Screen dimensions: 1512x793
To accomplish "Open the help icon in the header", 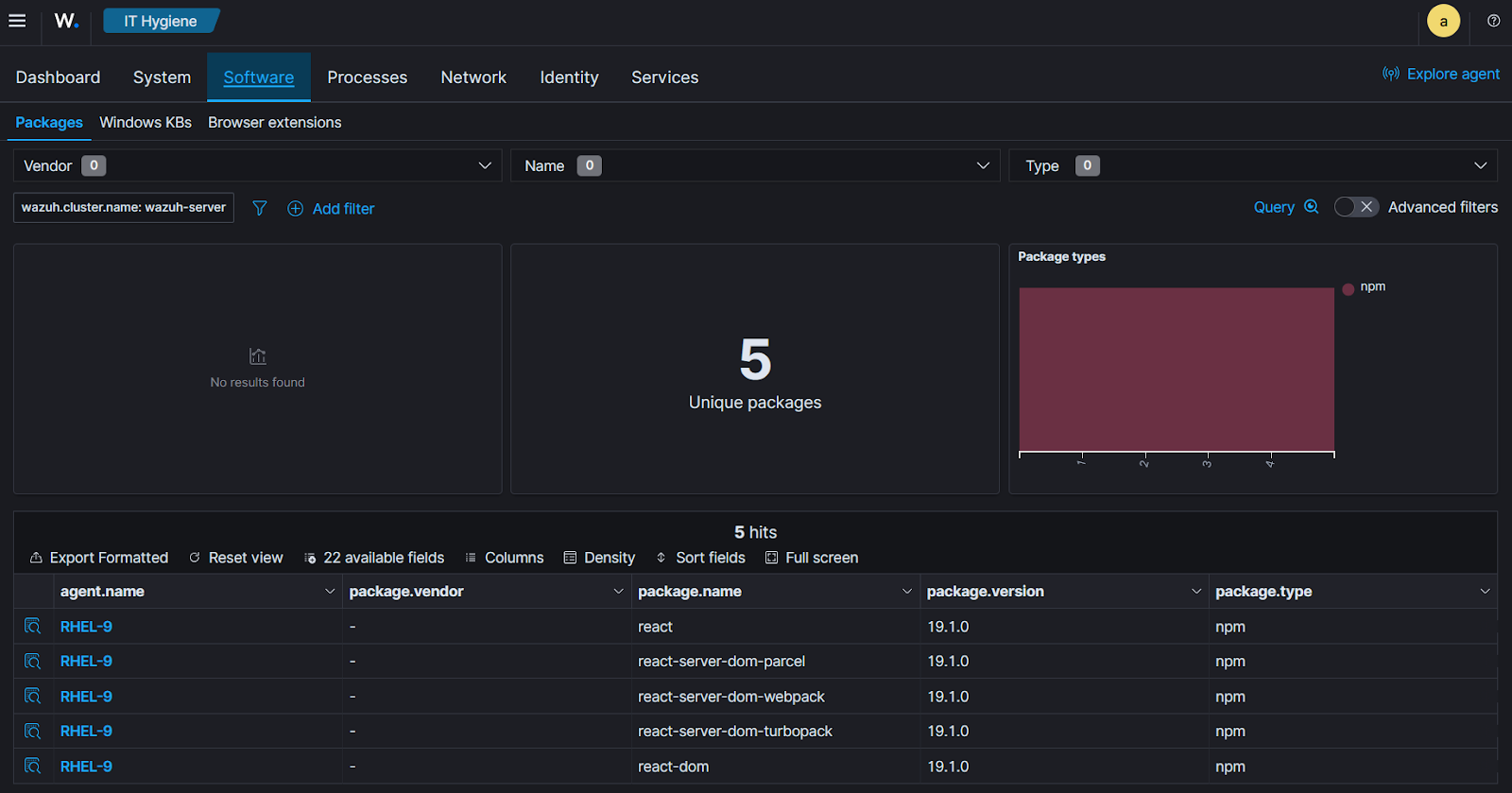I will tap(1493, 21).
